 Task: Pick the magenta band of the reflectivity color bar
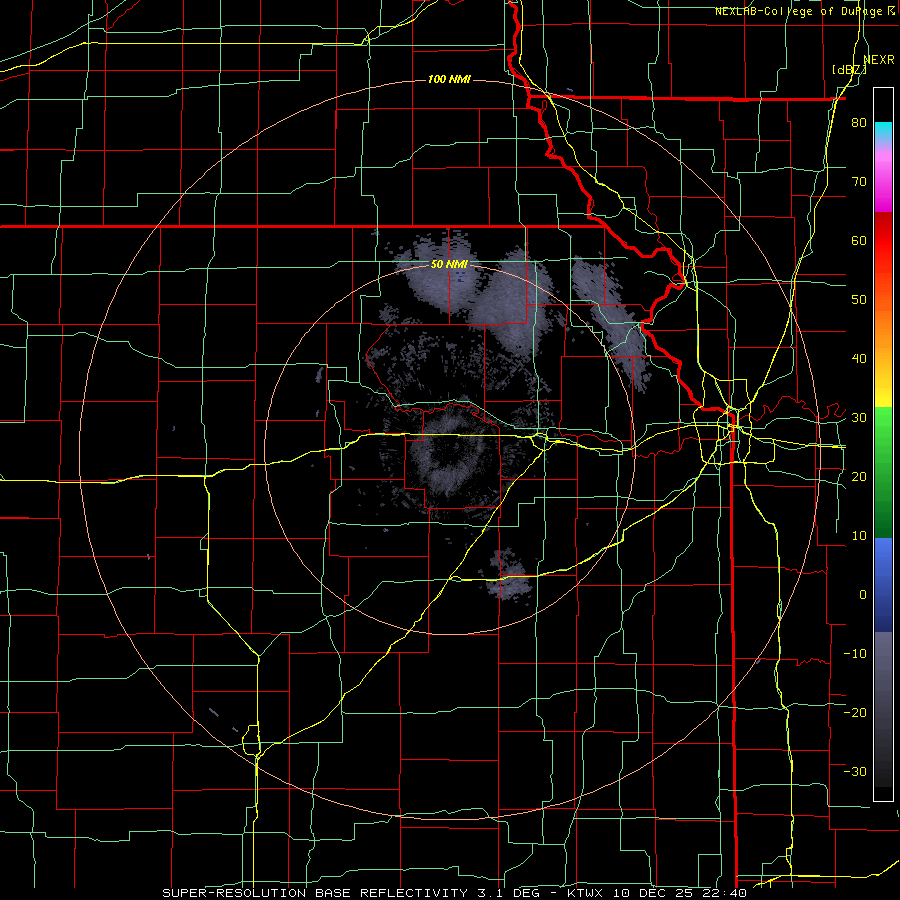[x=883, y=183]
